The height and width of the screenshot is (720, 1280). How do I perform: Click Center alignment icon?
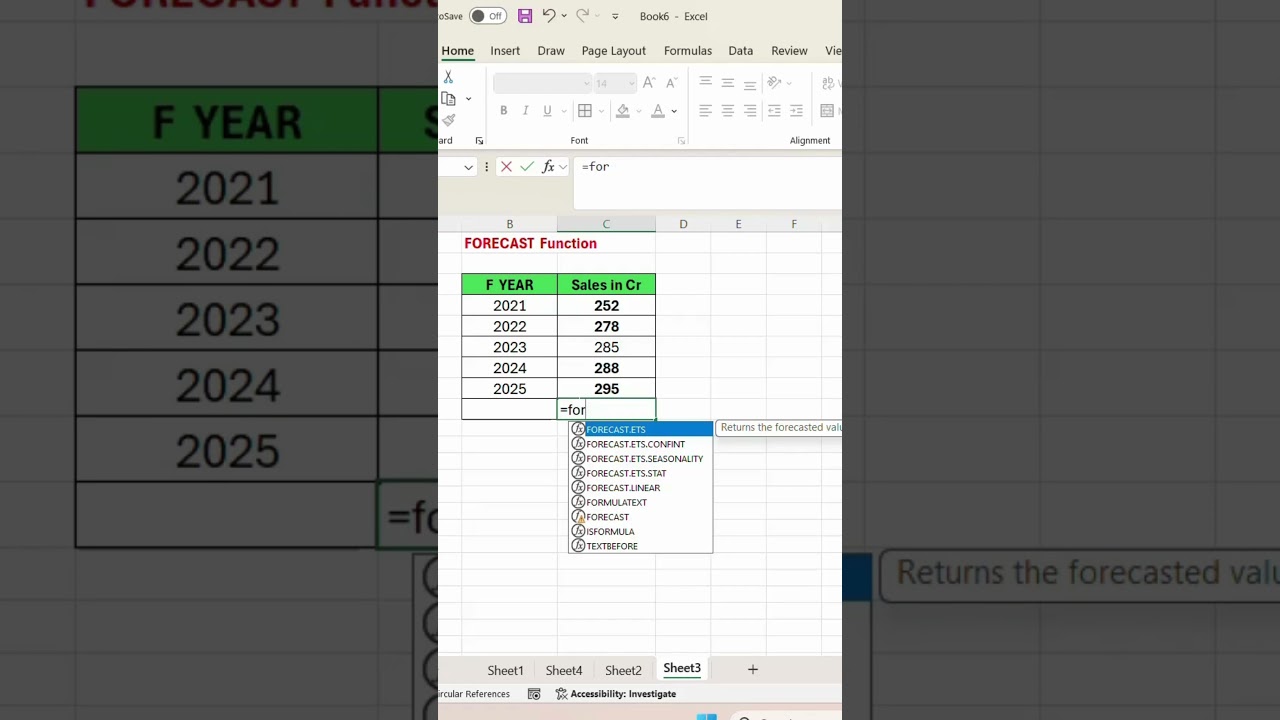coord(728,111)
